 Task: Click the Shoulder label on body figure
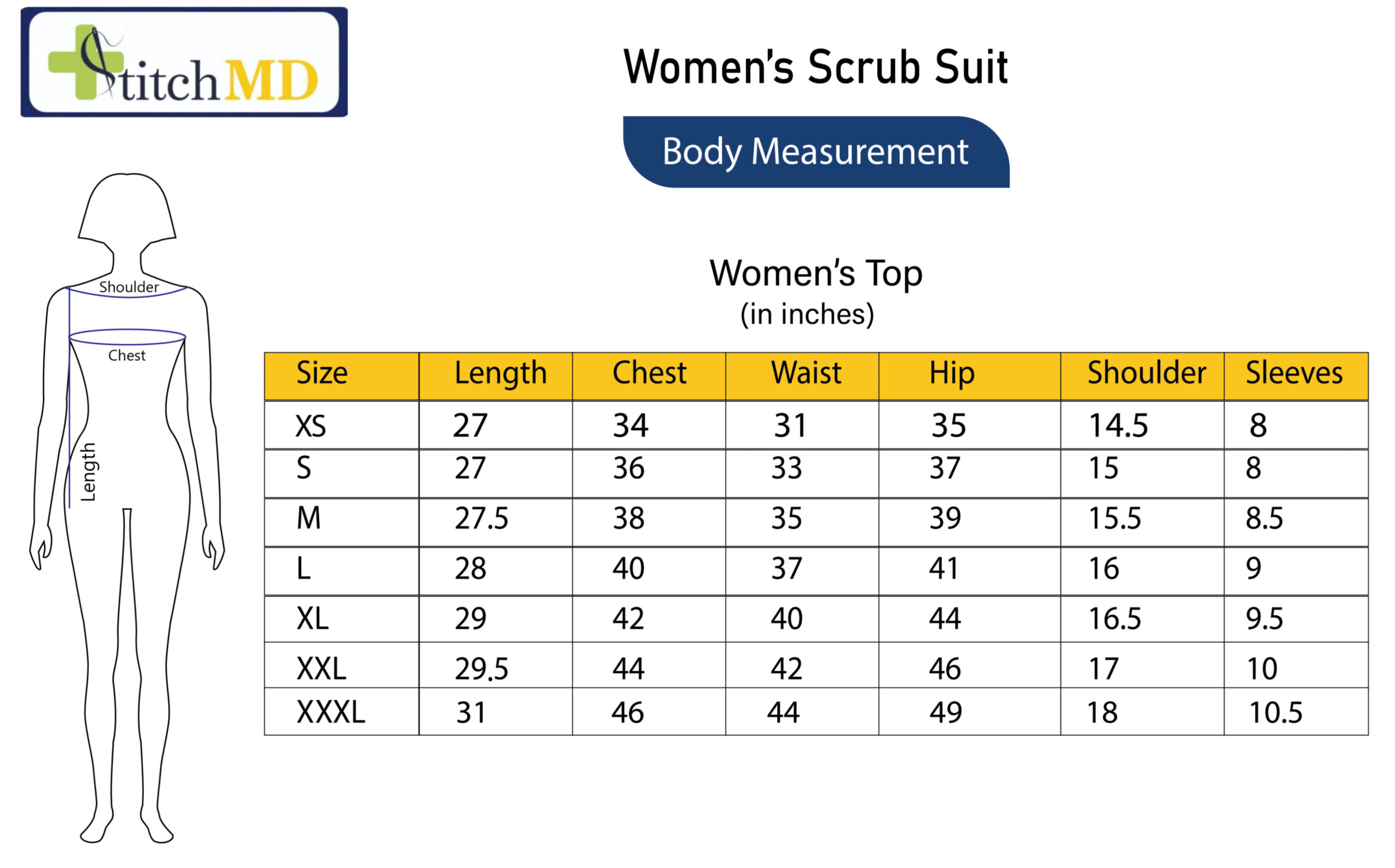click(129, 287)
